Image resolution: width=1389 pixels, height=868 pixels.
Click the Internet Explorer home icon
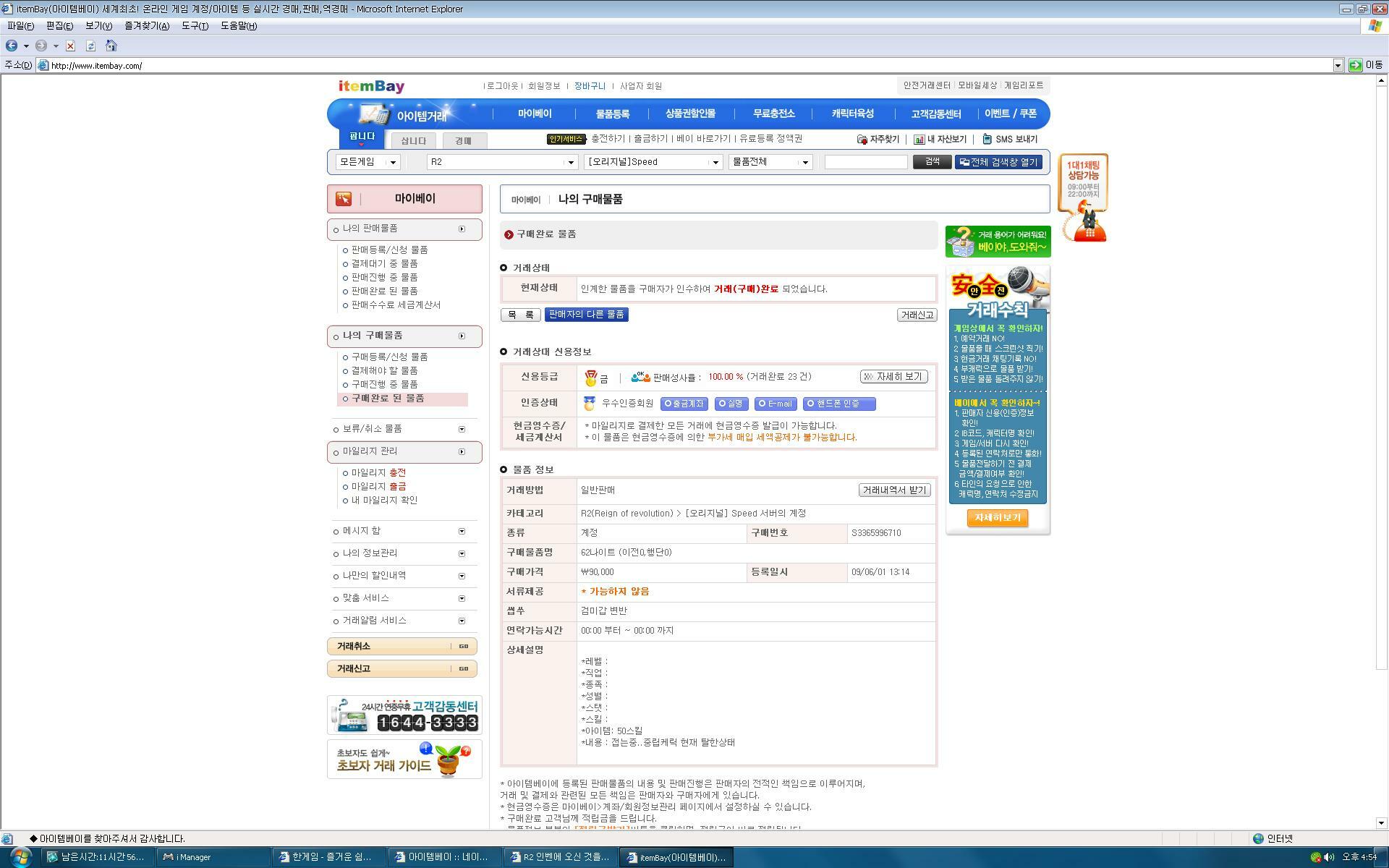pyautogui.click(x=111, y=46)
